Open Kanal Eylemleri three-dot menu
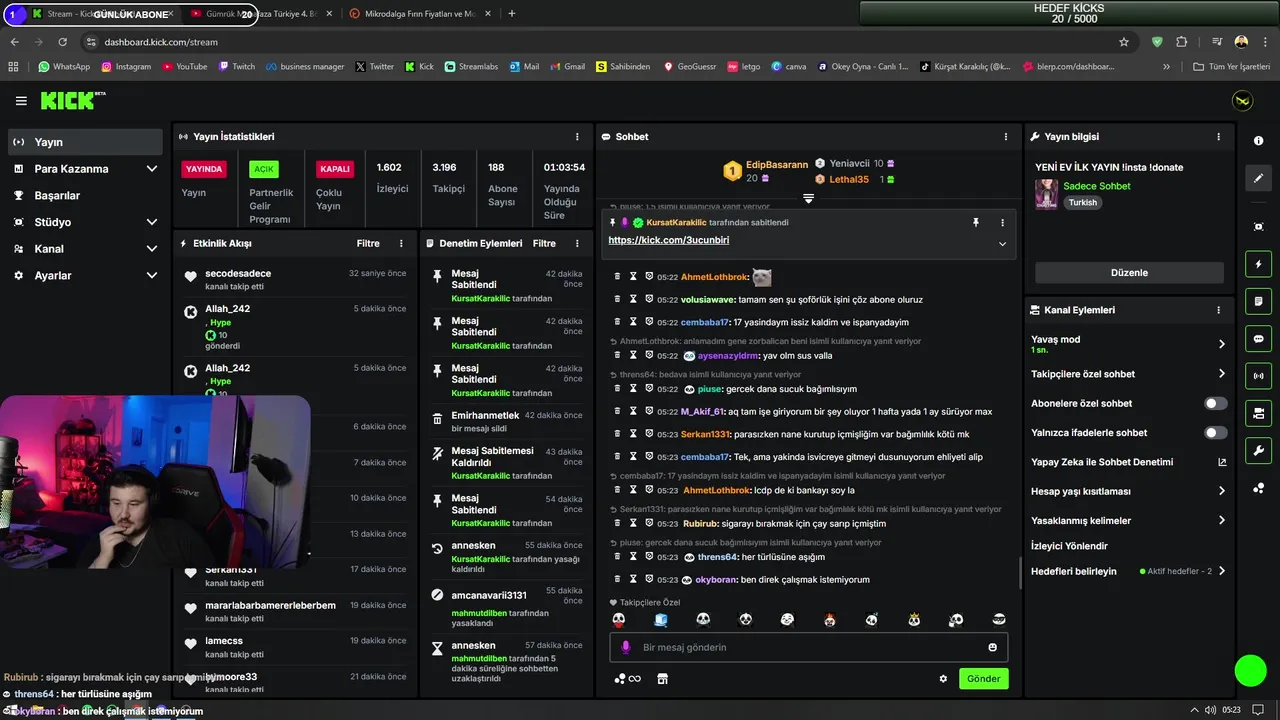1280x720 pixels. 1218,310
